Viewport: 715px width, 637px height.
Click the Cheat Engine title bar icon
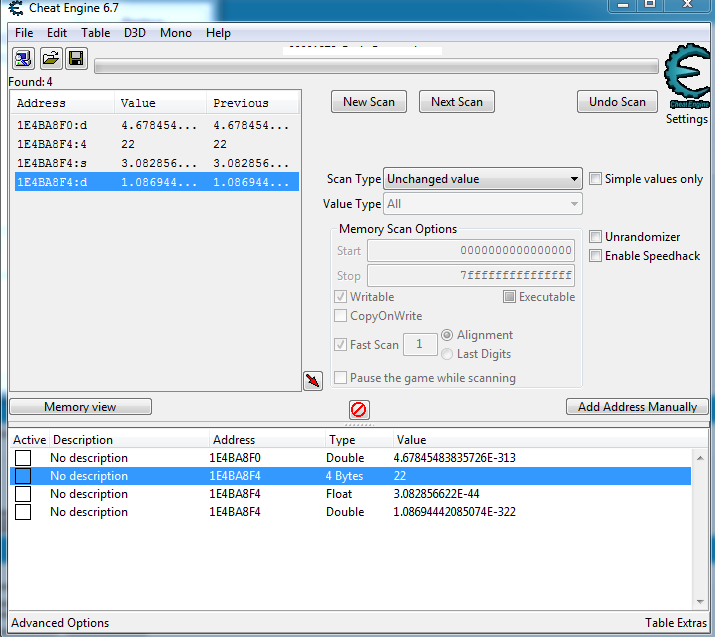click(x=16, y=8)
